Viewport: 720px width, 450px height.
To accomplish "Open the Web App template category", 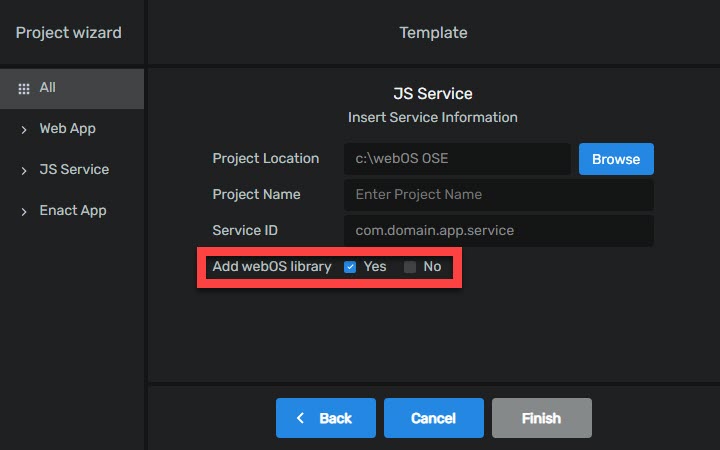I will pos(68,129).
